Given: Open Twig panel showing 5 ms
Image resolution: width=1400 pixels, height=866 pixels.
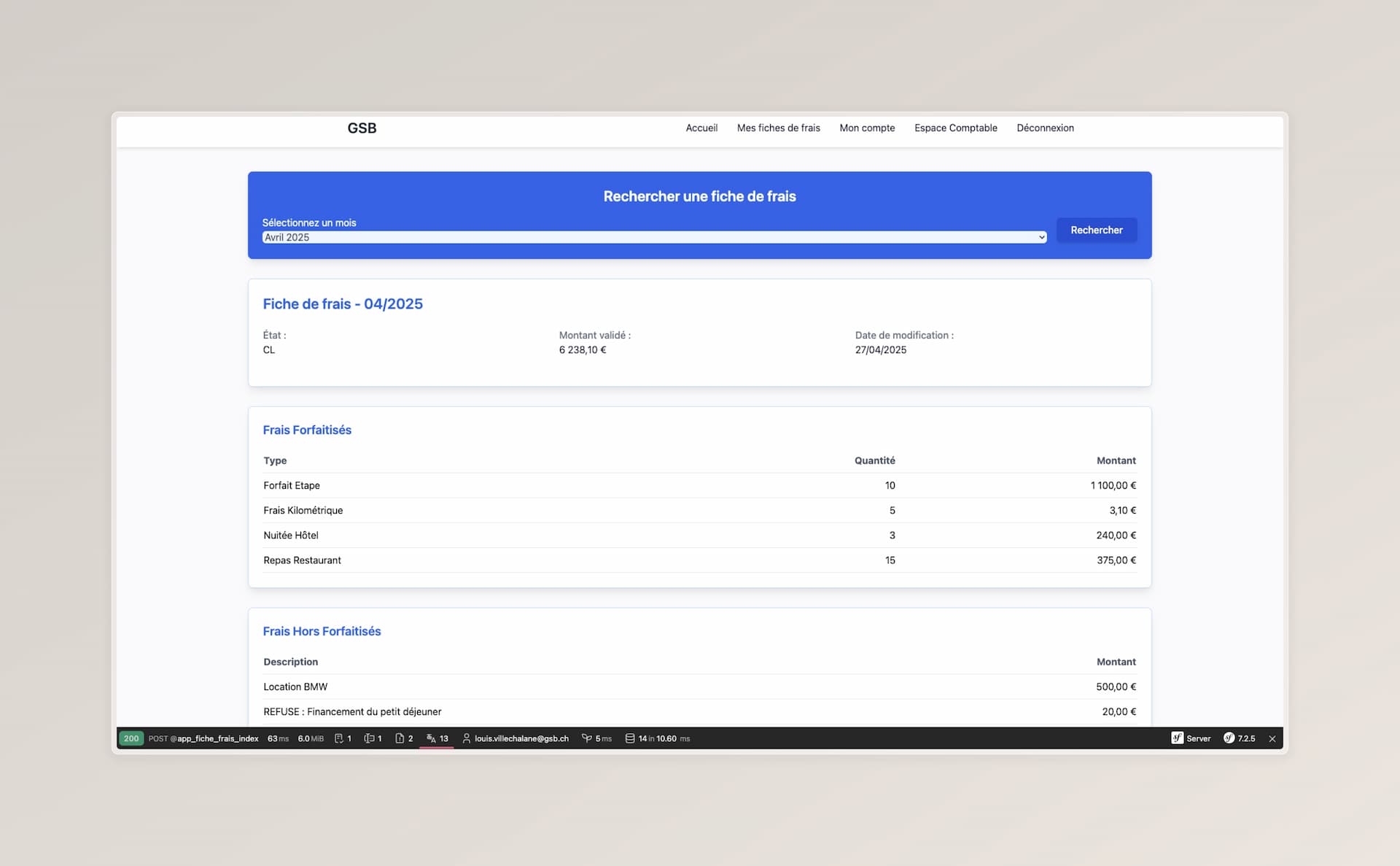Looking at the screenshot, I should pyautogui.click(x=596, y=738).
